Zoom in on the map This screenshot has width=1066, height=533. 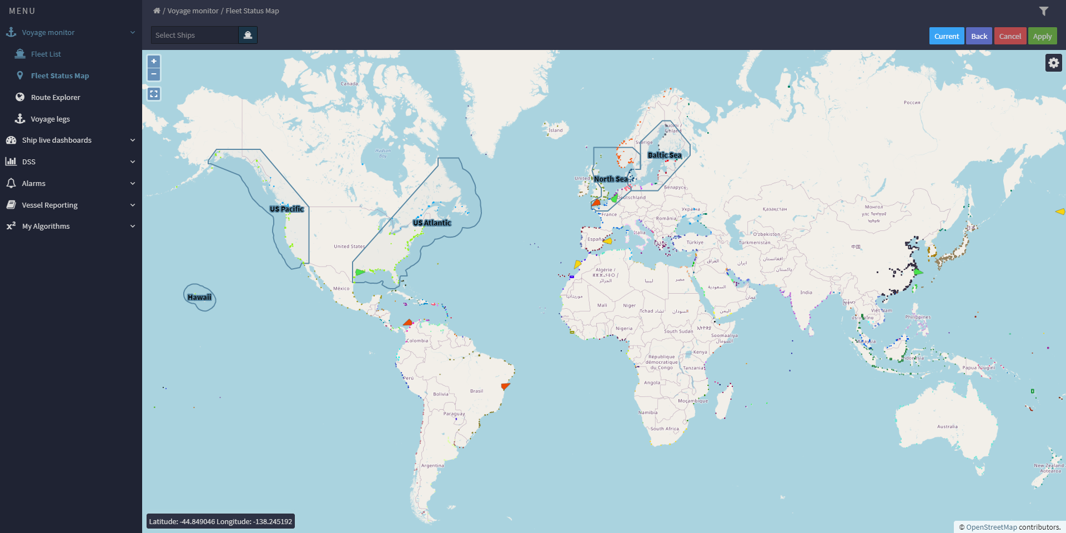[x=154, y=61]
